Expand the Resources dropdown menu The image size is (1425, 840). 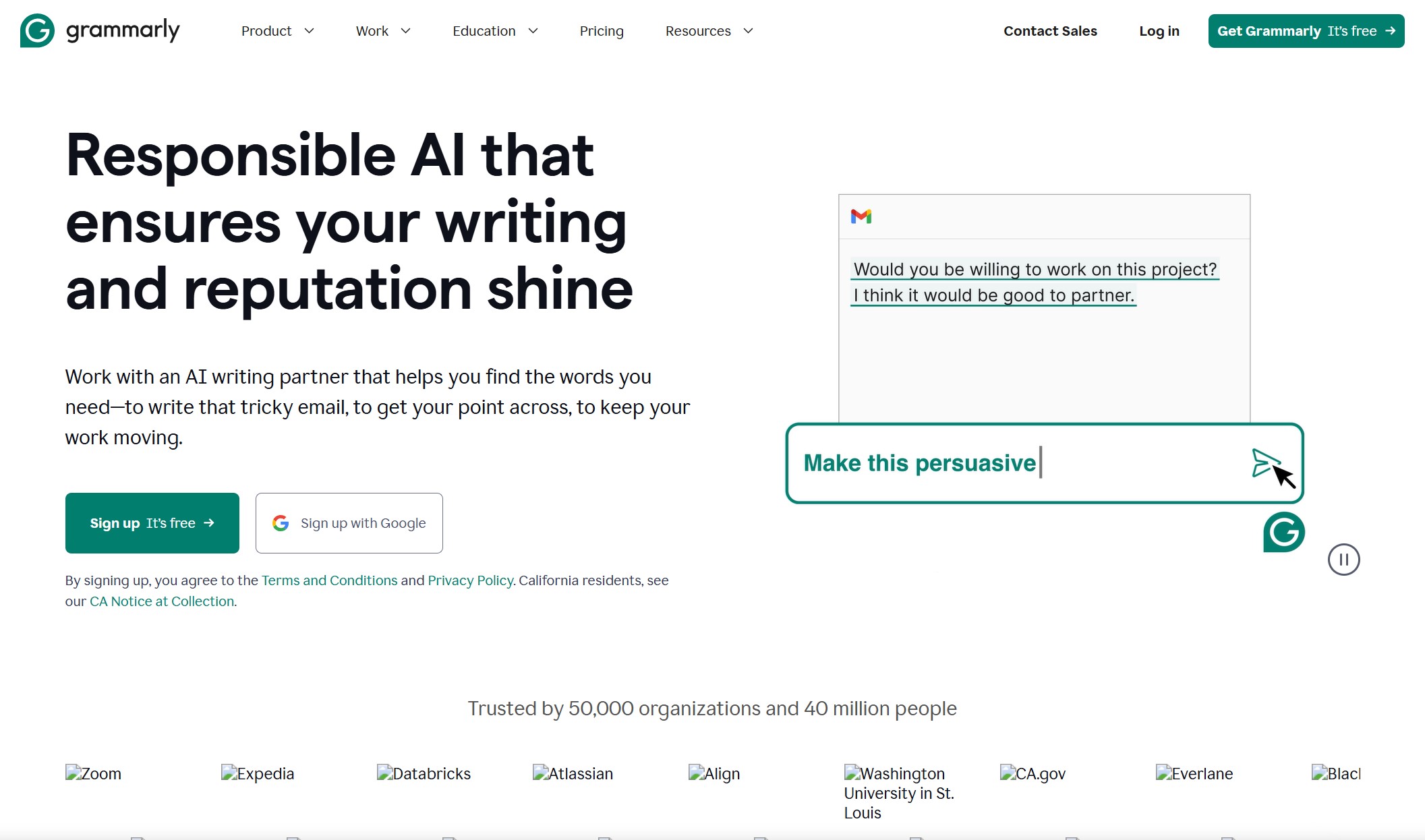click(x=710, y=31)
